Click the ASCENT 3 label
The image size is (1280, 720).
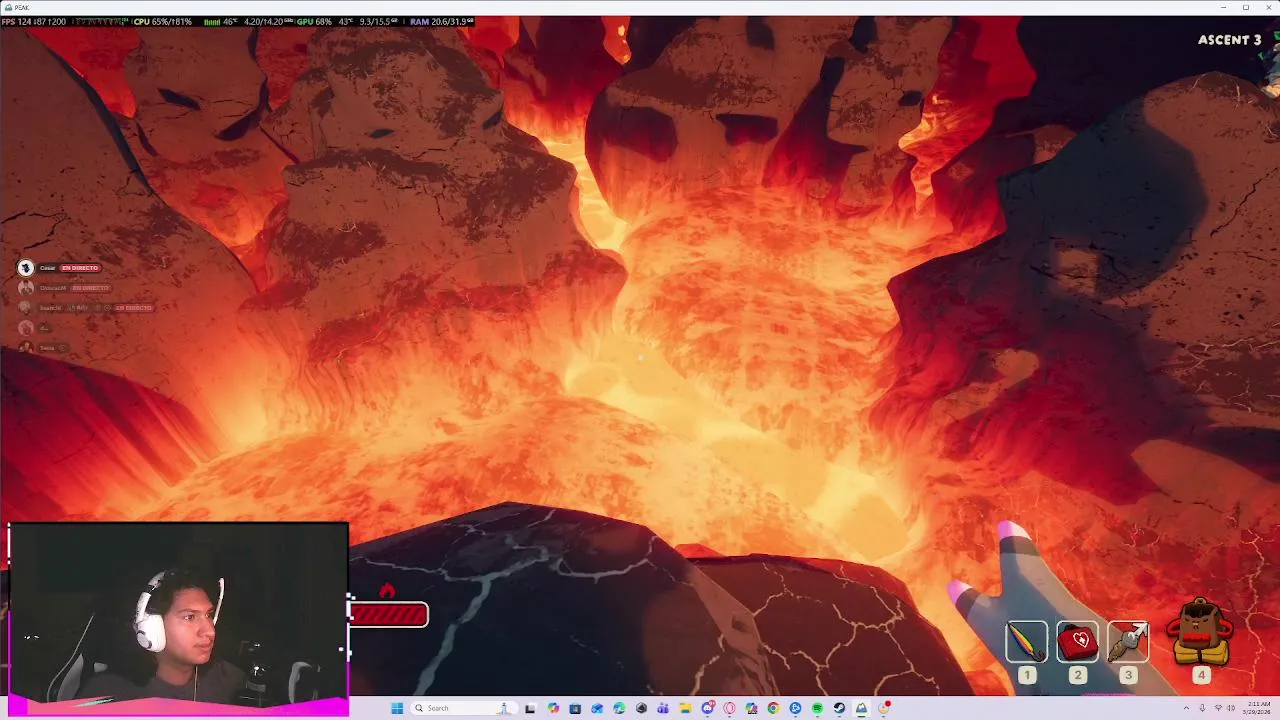pos(1229,40)
